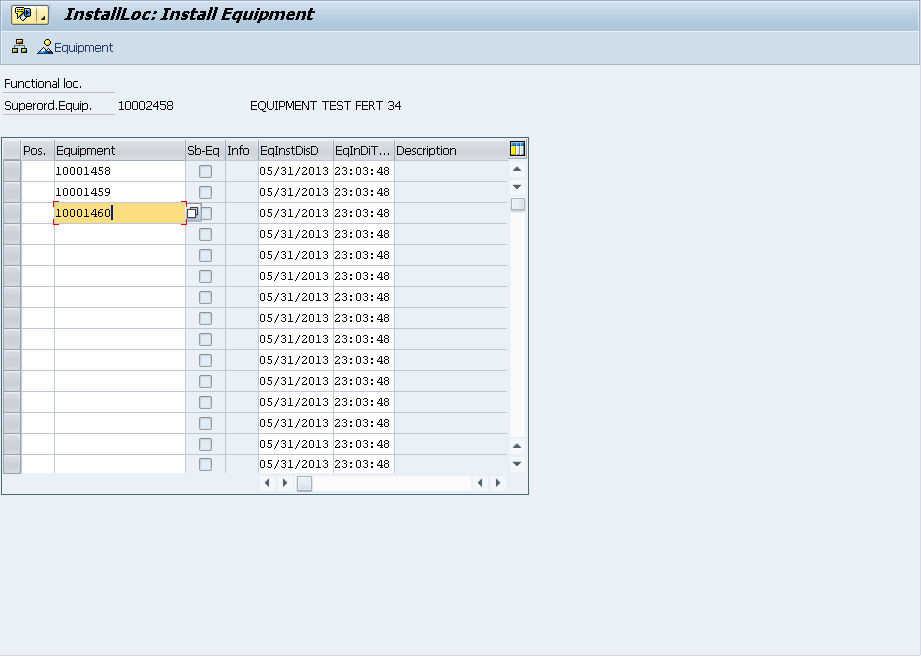Viewport: 921px width, 657px height.
Task: Tick the Sb-Eq checkbox for 10001458
Action: tap(206, 171)
